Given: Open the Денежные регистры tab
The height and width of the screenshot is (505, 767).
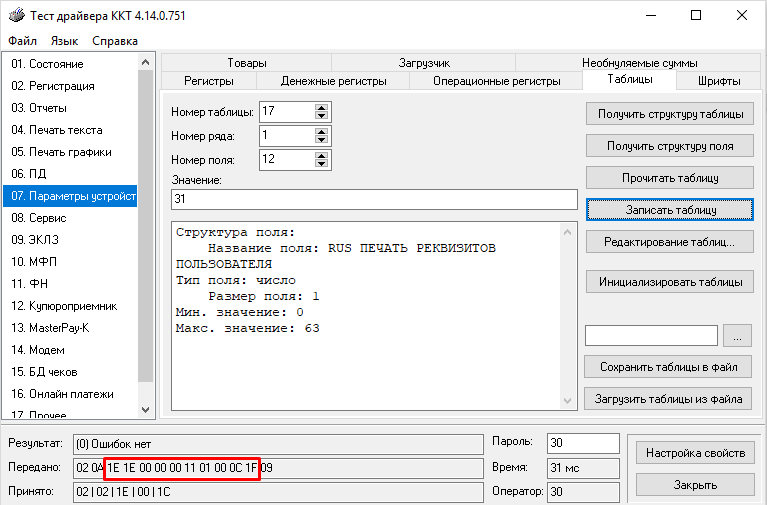Looking at the screenshot, I should (x=332, y=80).
